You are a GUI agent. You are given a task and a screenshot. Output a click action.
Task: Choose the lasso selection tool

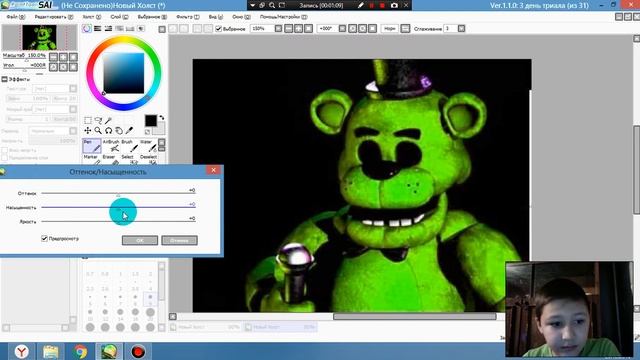coord(98,120)
